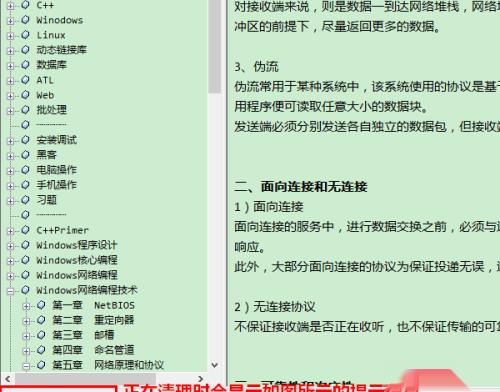Click the tree panel's scroll-right arrow
500x392 pixels.
(x=200, y=379)
